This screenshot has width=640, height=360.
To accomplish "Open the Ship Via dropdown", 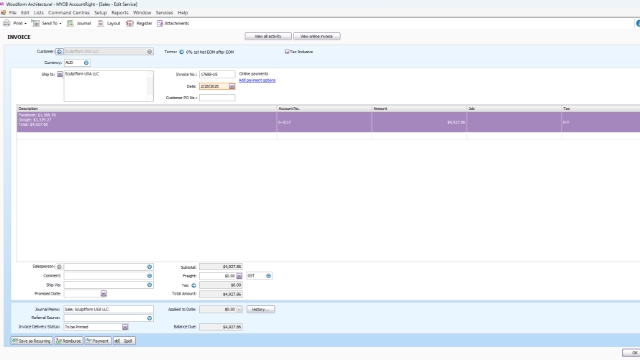I will pyautogui.click(x=149, y=284).
